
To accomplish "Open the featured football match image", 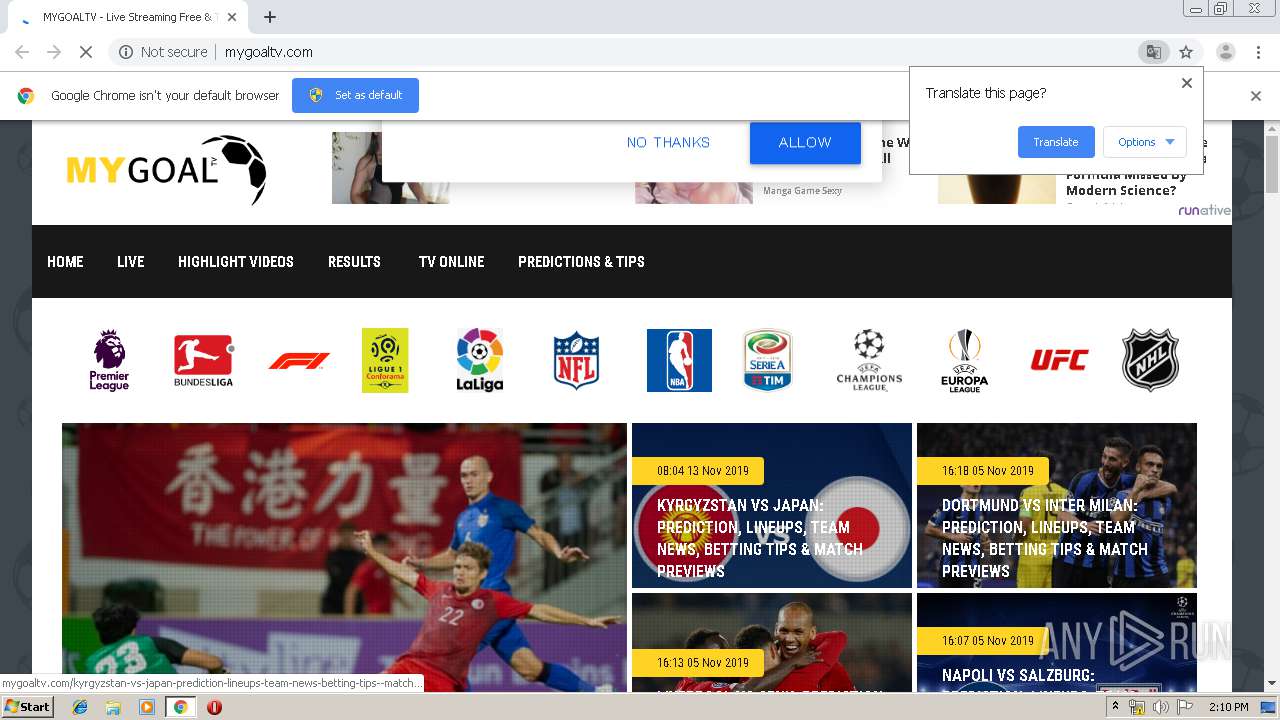I will coord(344,557).
